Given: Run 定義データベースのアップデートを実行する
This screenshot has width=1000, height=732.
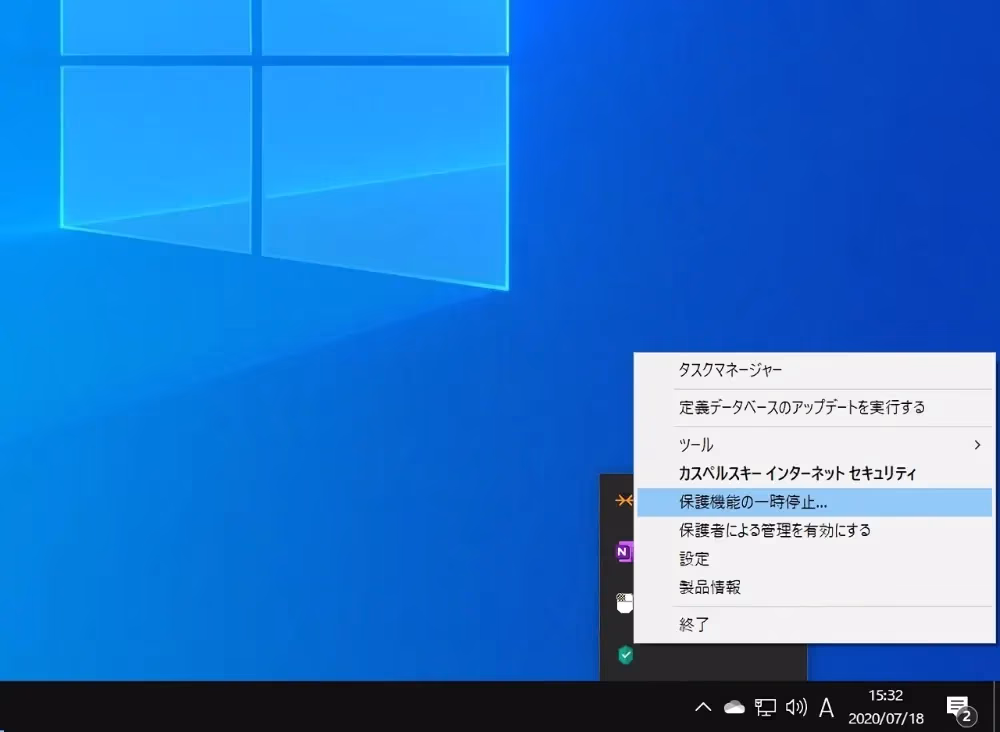Looking at the screenshot, I should pyautogui.click(x=802, y=407).
